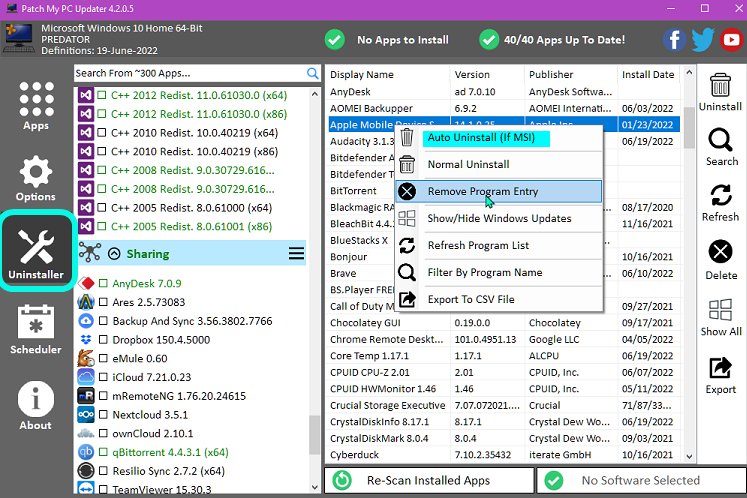Choose Filter By Program Name menu entry
This screenshot has height=498, width=747.
pyautogui.click(x=499, y=273)
